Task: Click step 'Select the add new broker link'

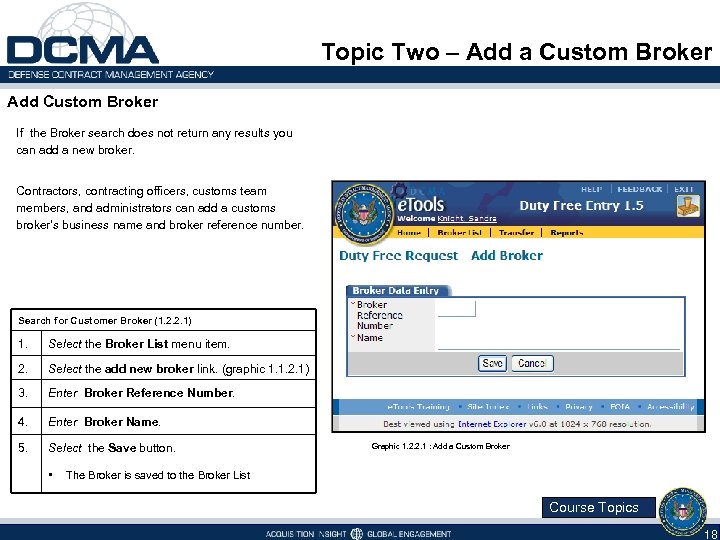Action: 179,369
